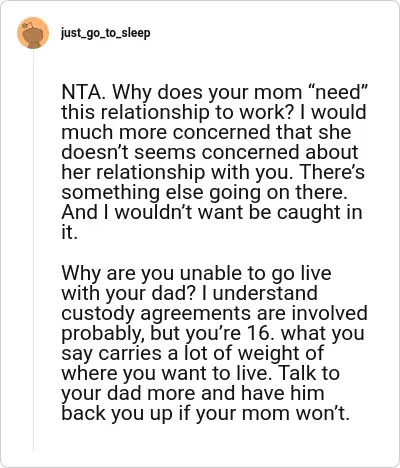Viewport: 400px width, 468px height.
Task: Click the line "And I wouldn't want be caught in"
Action: (212, 212)
